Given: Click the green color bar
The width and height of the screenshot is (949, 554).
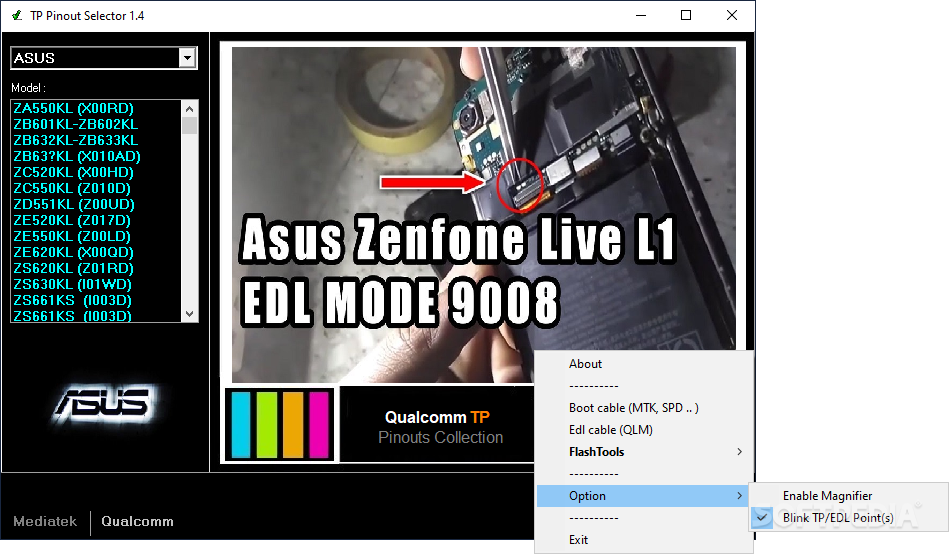Looking at the screenshot, I should click(267, 424).
